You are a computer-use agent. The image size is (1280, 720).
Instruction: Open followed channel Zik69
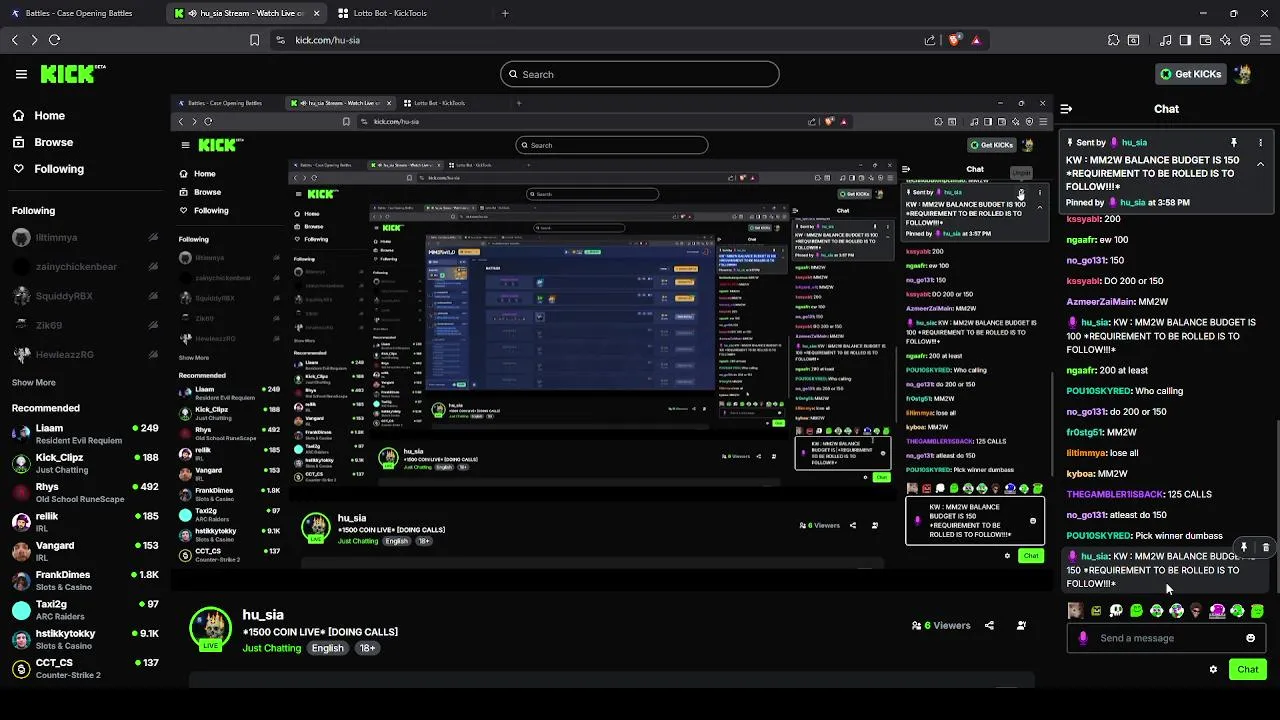coord(85,325)
